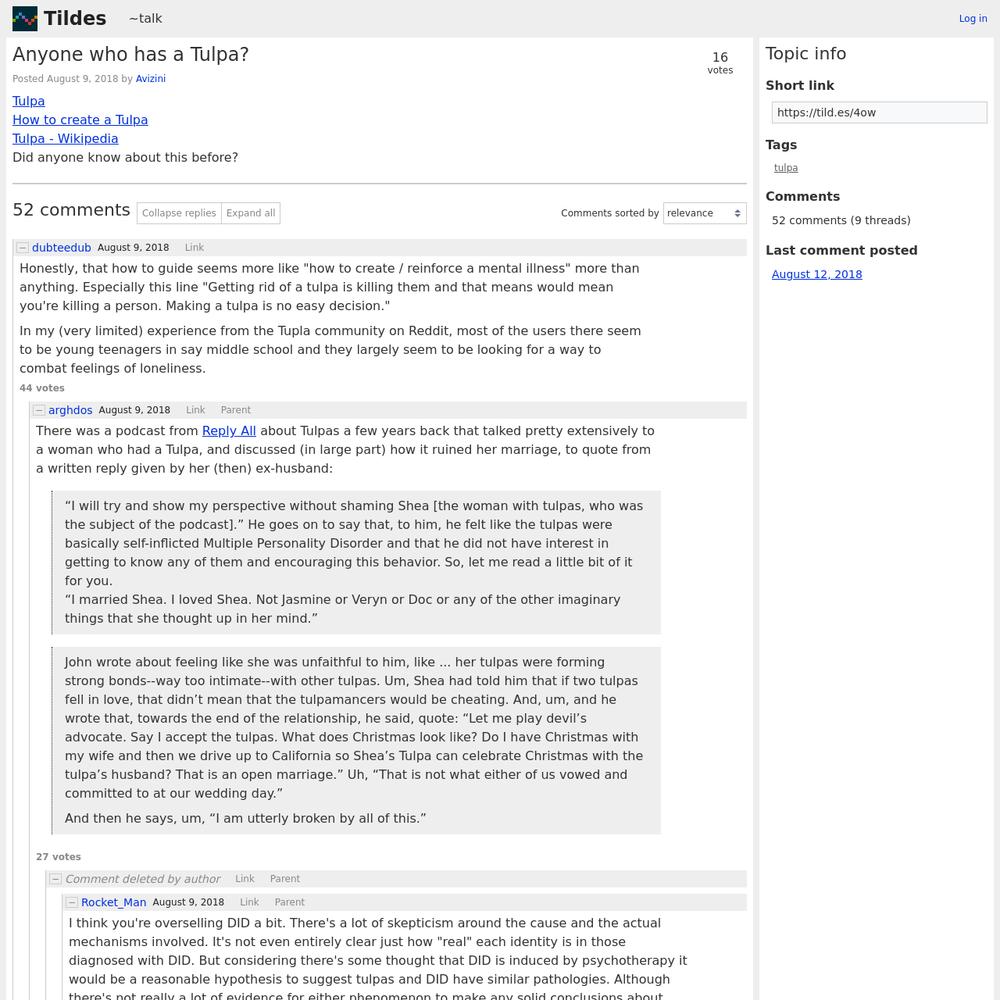Screen dimensions: 1000x1000
Task: Open the Reply All podcast link
Action: click(229, 431)
